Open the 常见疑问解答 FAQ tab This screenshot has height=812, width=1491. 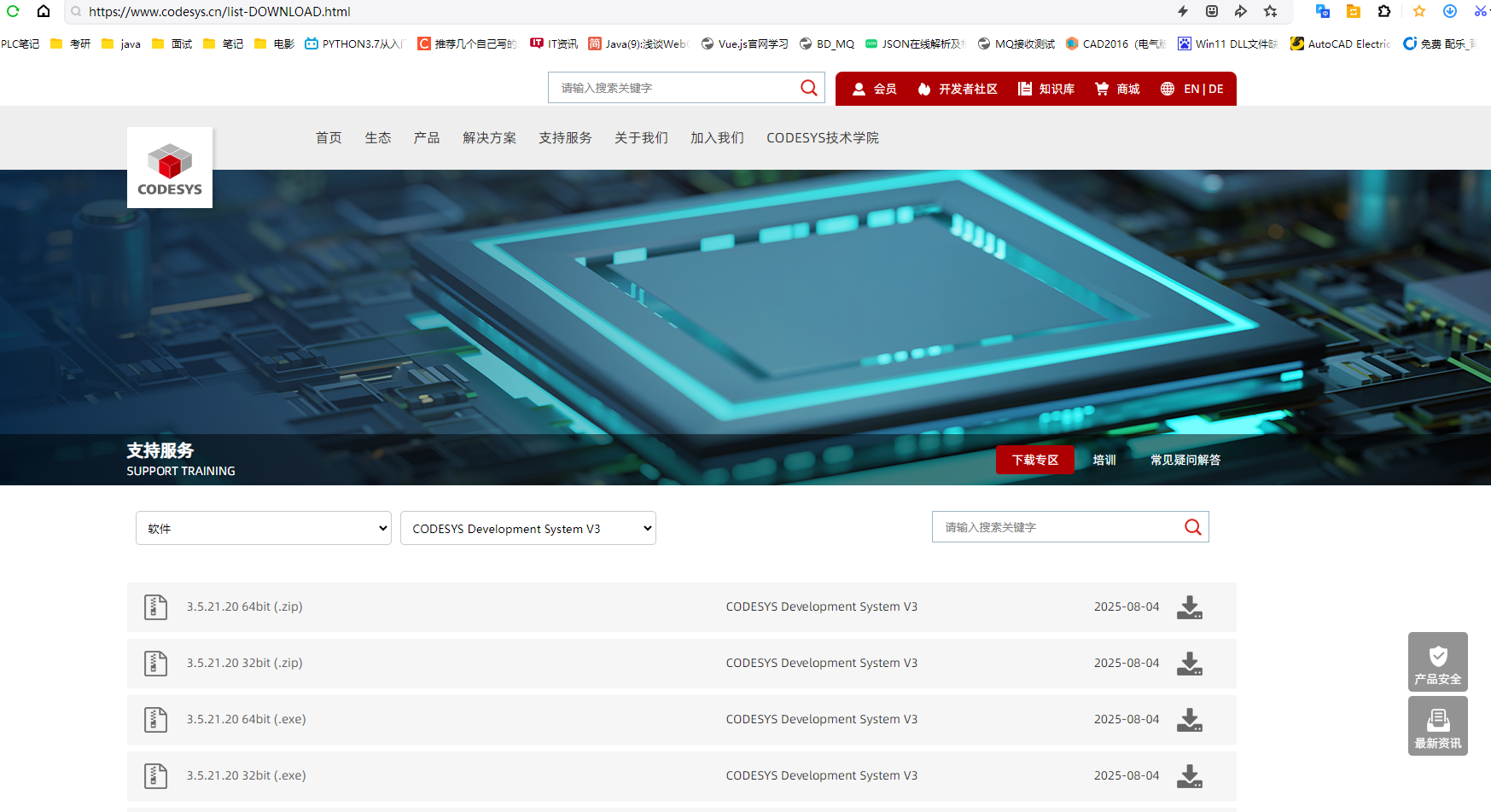click(1185, 460)
